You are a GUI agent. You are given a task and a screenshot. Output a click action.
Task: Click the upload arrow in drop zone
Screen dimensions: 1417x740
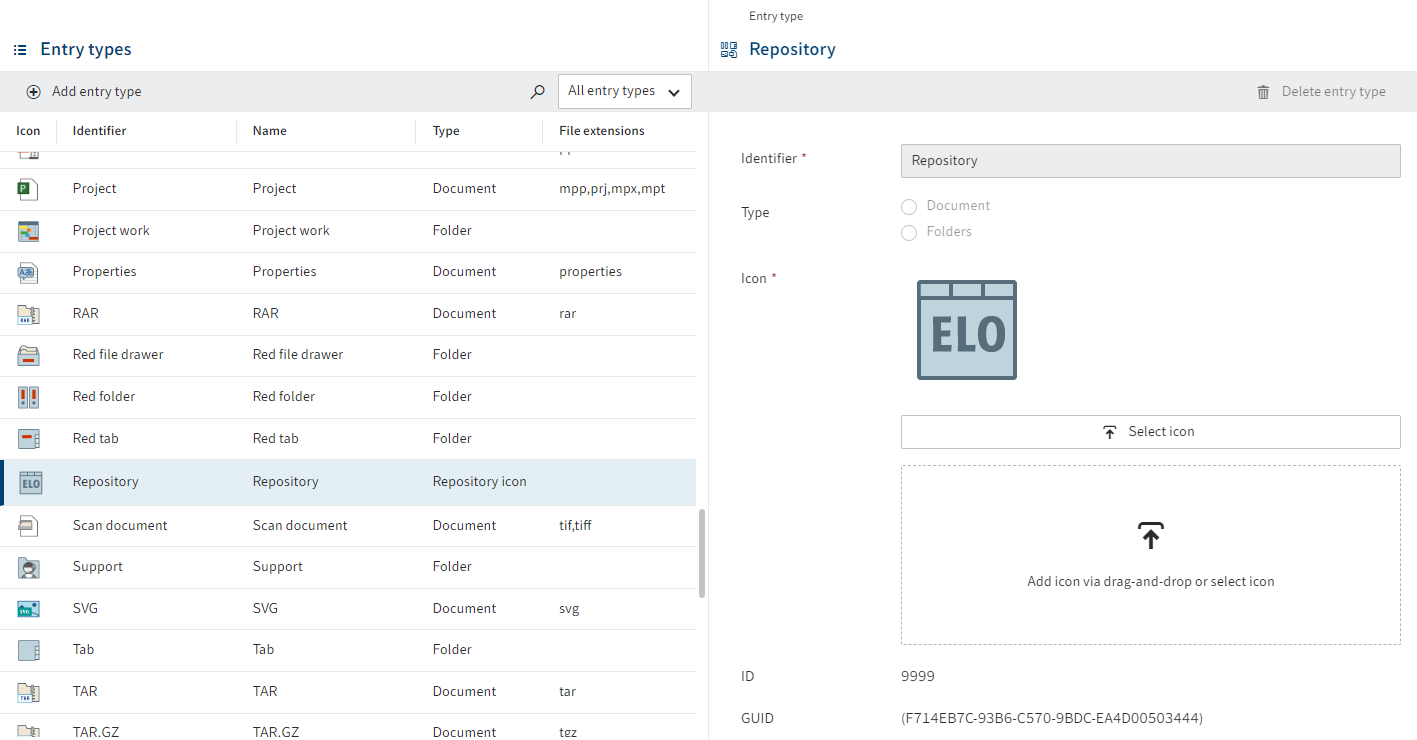coord(1150,535)
